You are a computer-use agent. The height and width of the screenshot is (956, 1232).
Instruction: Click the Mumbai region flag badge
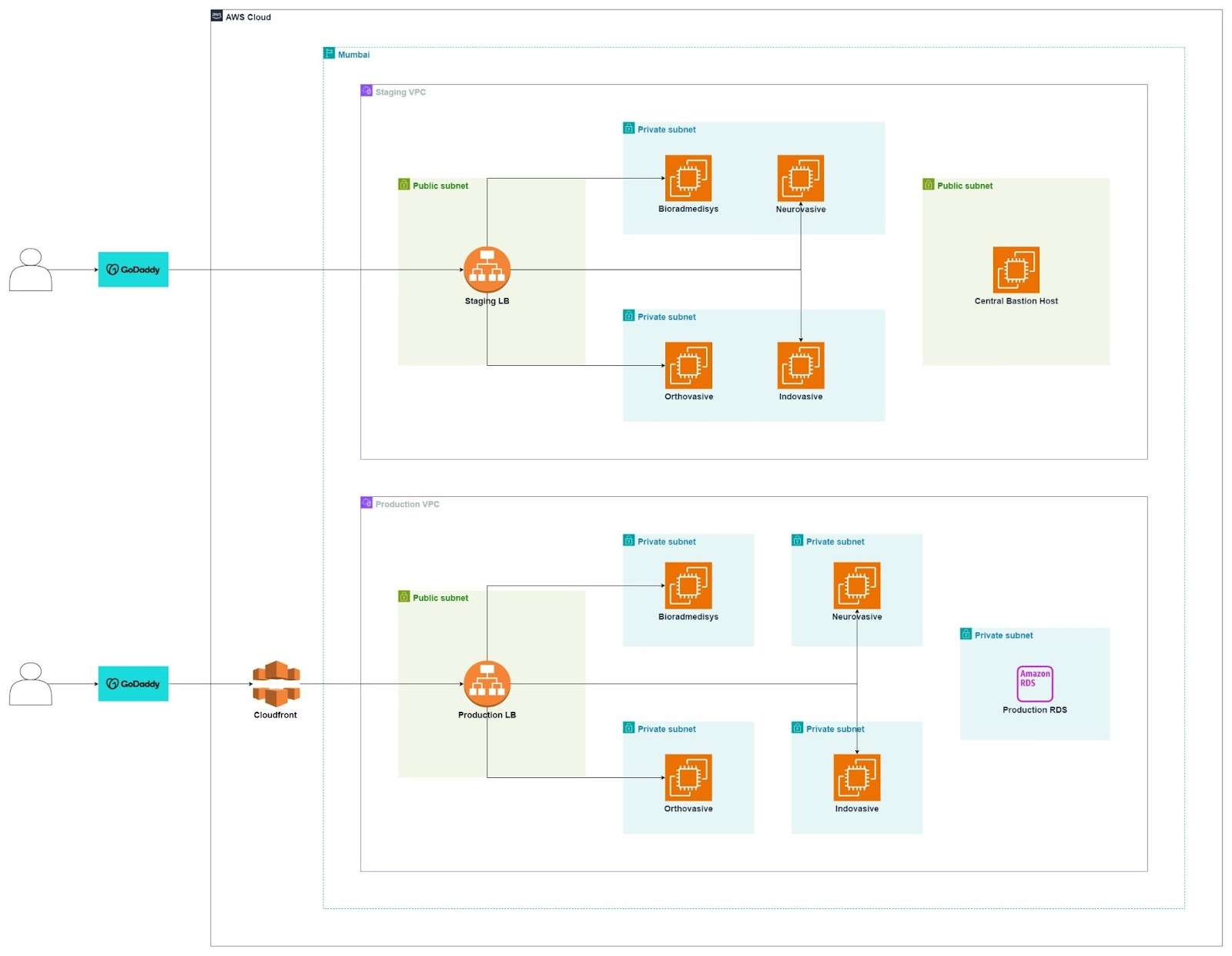pos(329,53)
